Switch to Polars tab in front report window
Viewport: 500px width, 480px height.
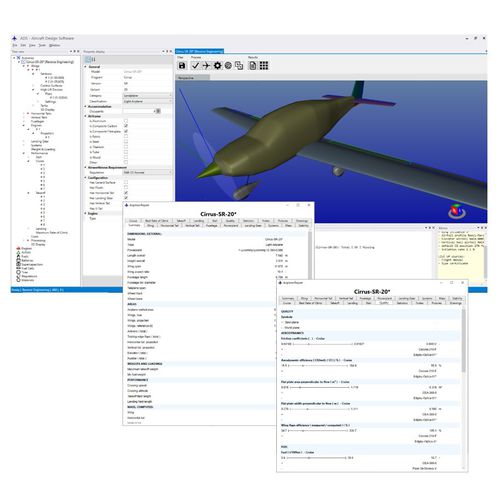click(437, 303)
